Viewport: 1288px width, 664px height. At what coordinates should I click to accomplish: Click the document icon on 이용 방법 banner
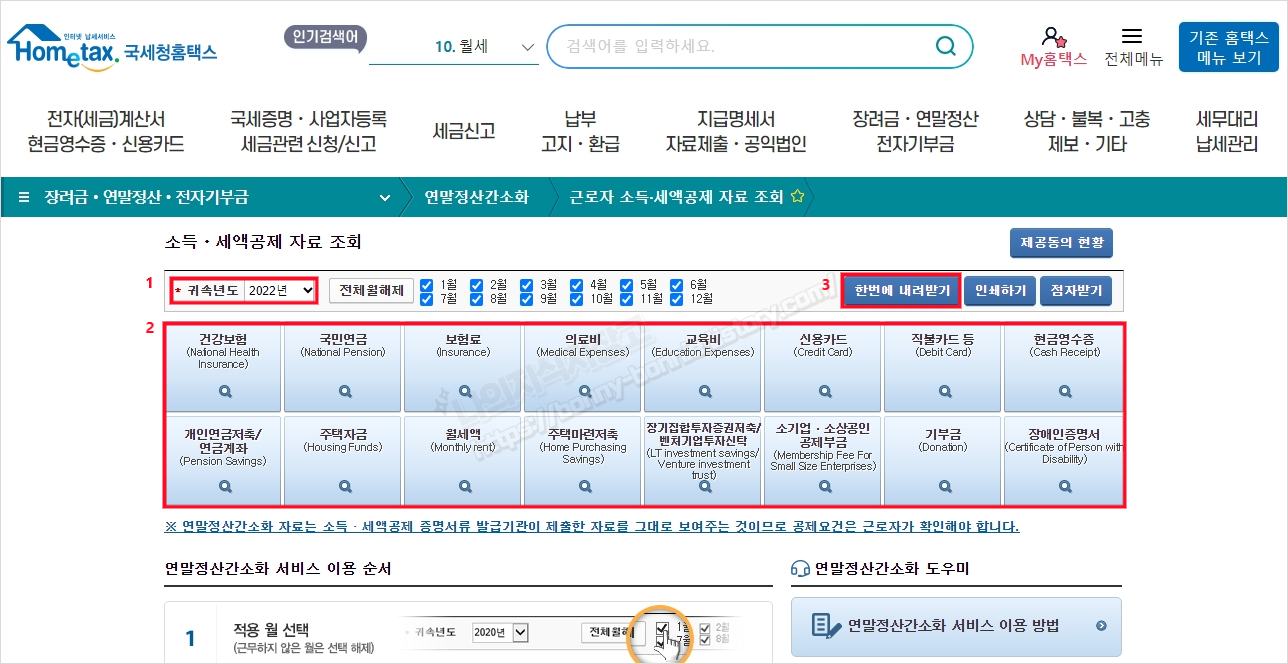coord(825,626)
